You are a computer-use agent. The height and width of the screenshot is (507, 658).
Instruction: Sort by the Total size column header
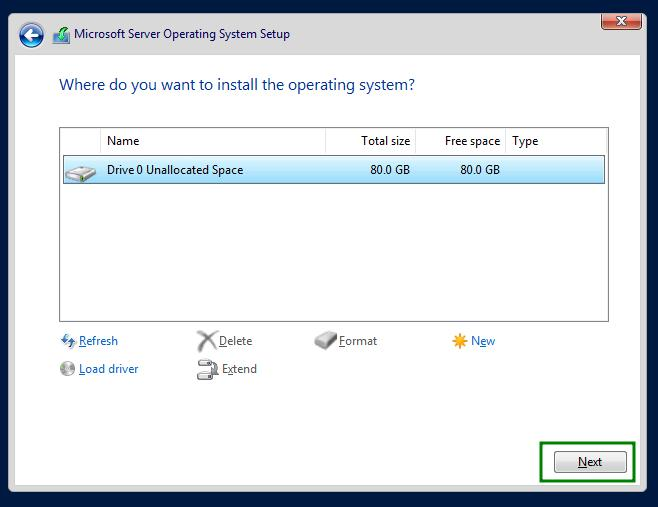[x=371, y=141]
